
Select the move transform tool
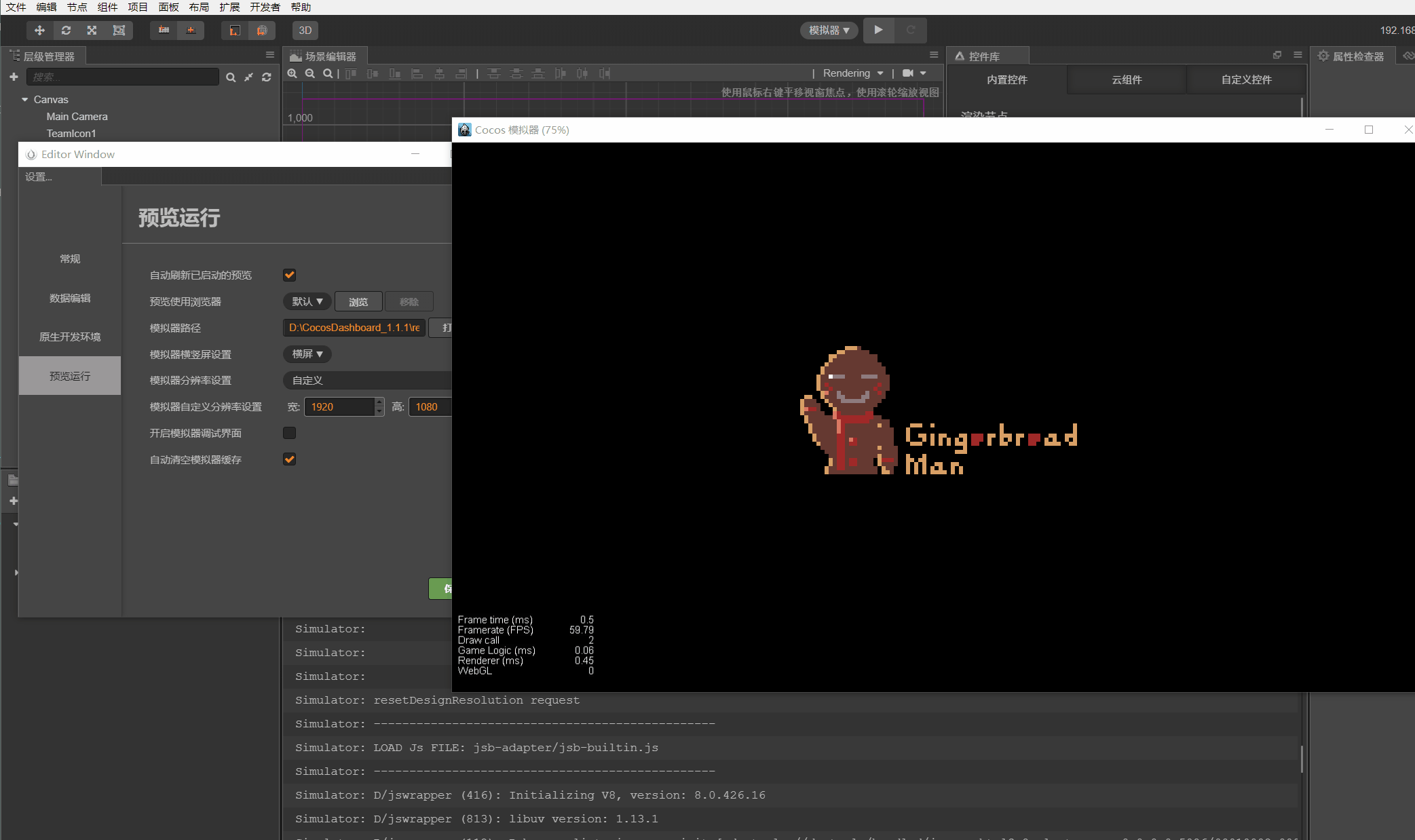click(39, 31)
